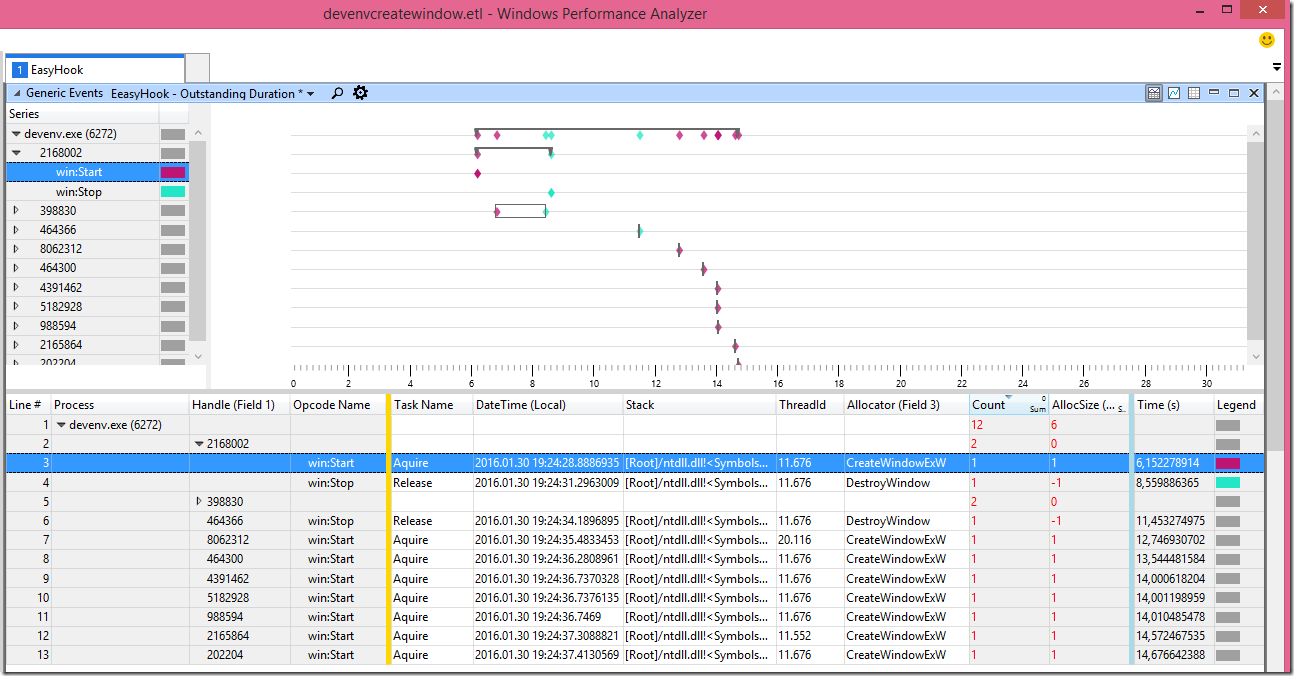Click the cyan win:Stop series color swatch
Viewport: 1294px width, 676px height.
pos(173,192)
